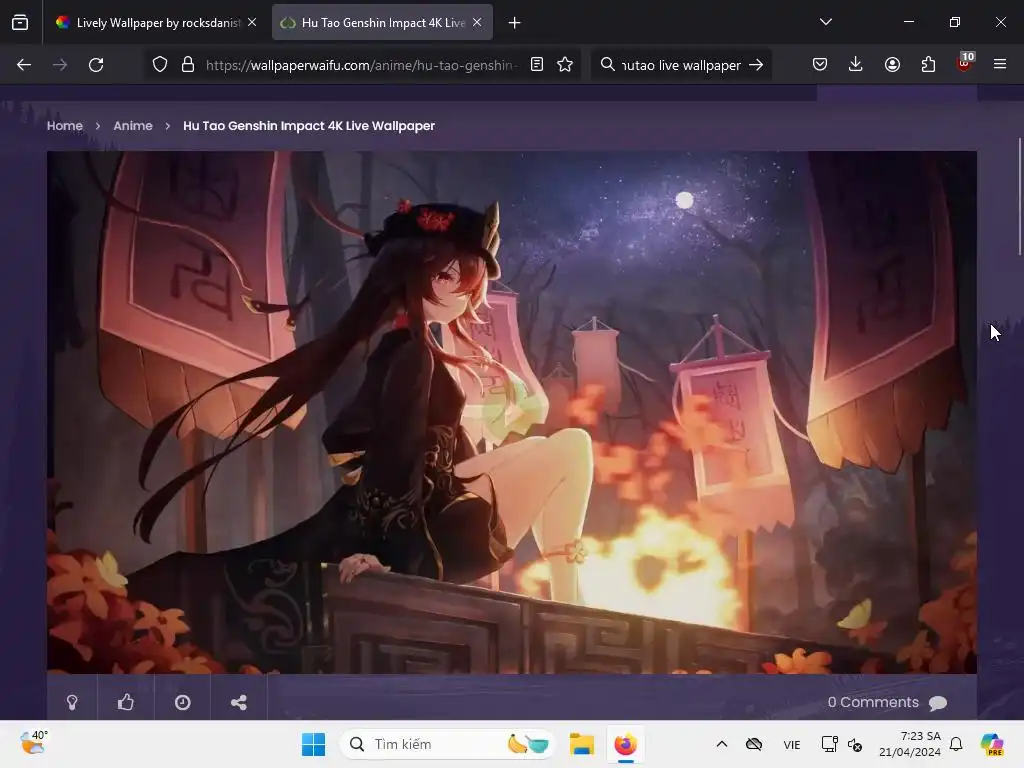Bookmark this page with the star icon
Screen dimensions: 1024x768
pyautogui.click(x=565, y=65)
